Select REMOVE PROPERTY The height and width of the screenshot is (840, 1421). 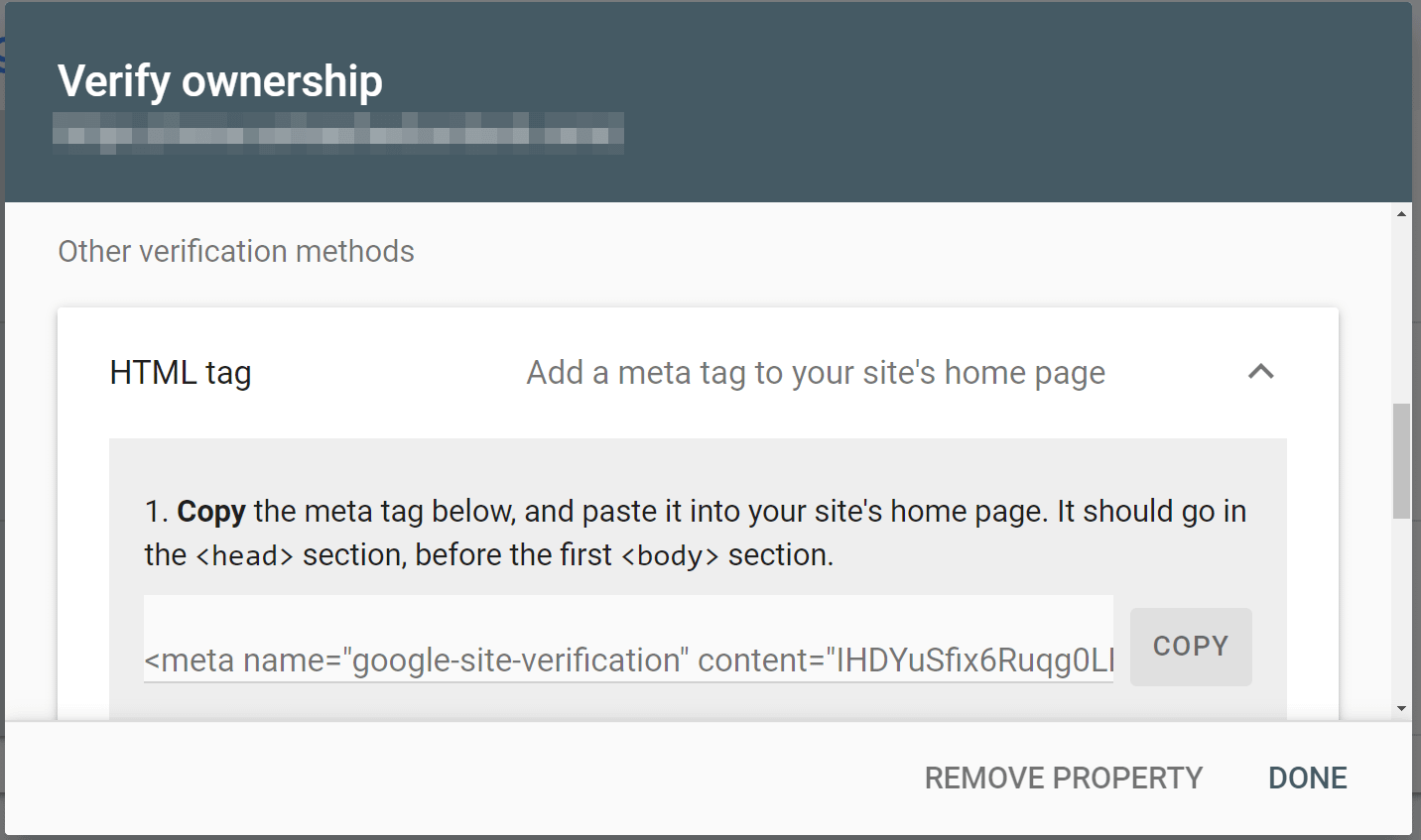pos(1063,778)
